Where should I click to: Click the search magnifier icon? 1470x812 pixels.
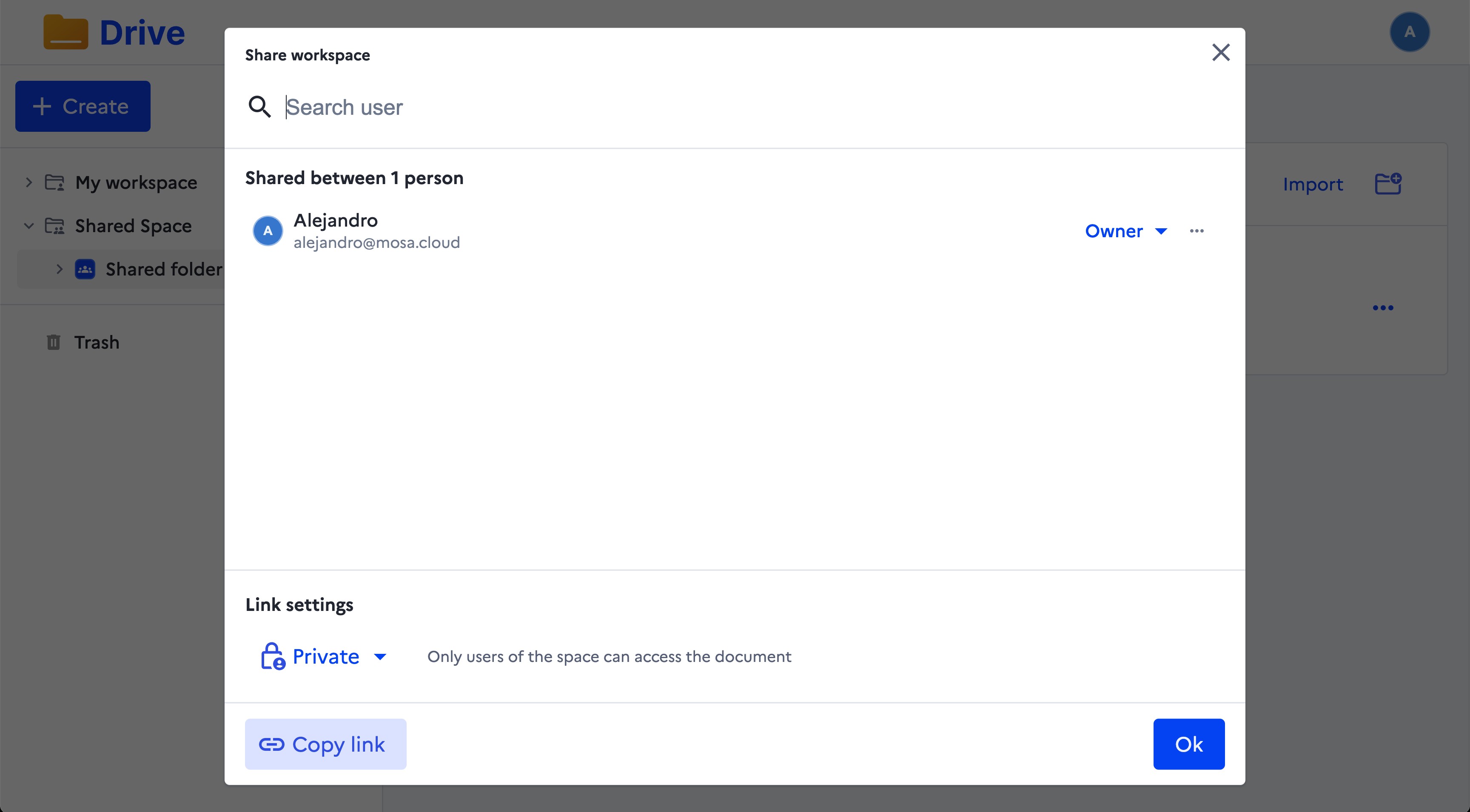259,107
